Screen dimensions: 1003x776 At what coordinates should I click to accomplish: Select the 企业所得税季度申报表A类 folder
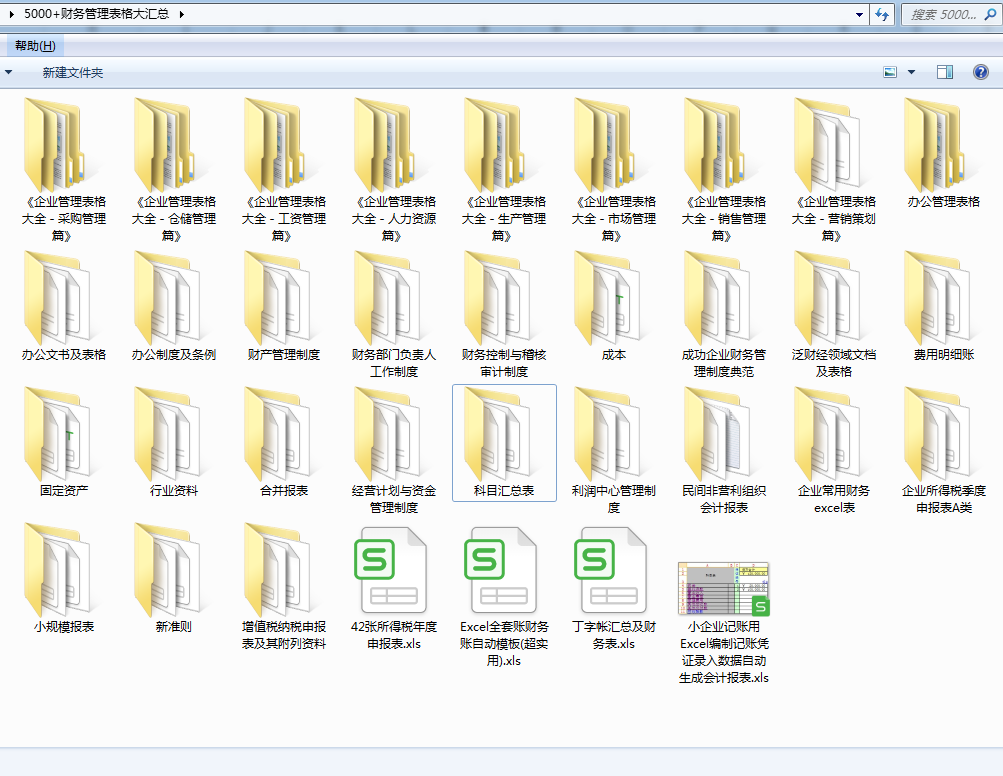coord(944,451)
